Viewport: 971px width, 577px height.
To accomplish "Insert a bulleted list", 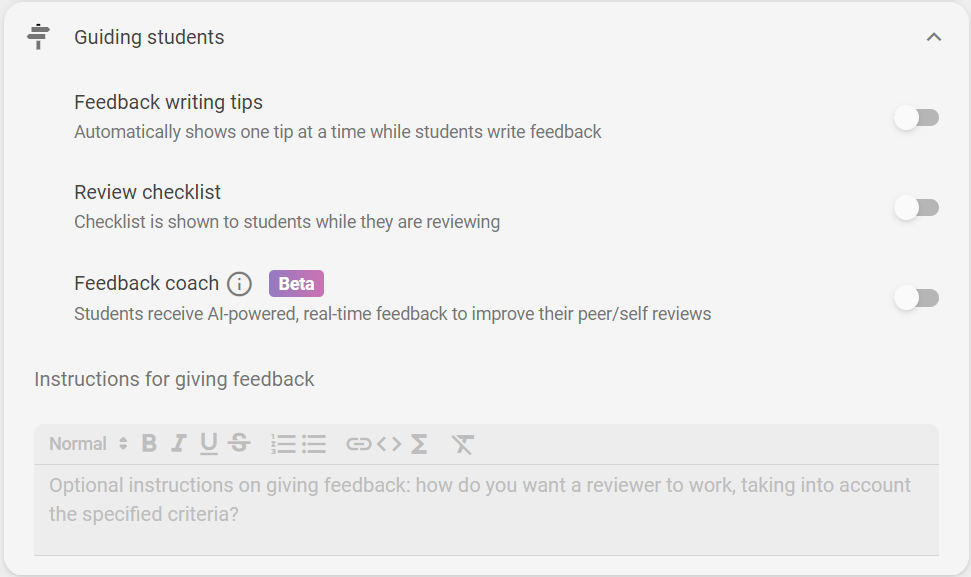I will tap(314, 444).
